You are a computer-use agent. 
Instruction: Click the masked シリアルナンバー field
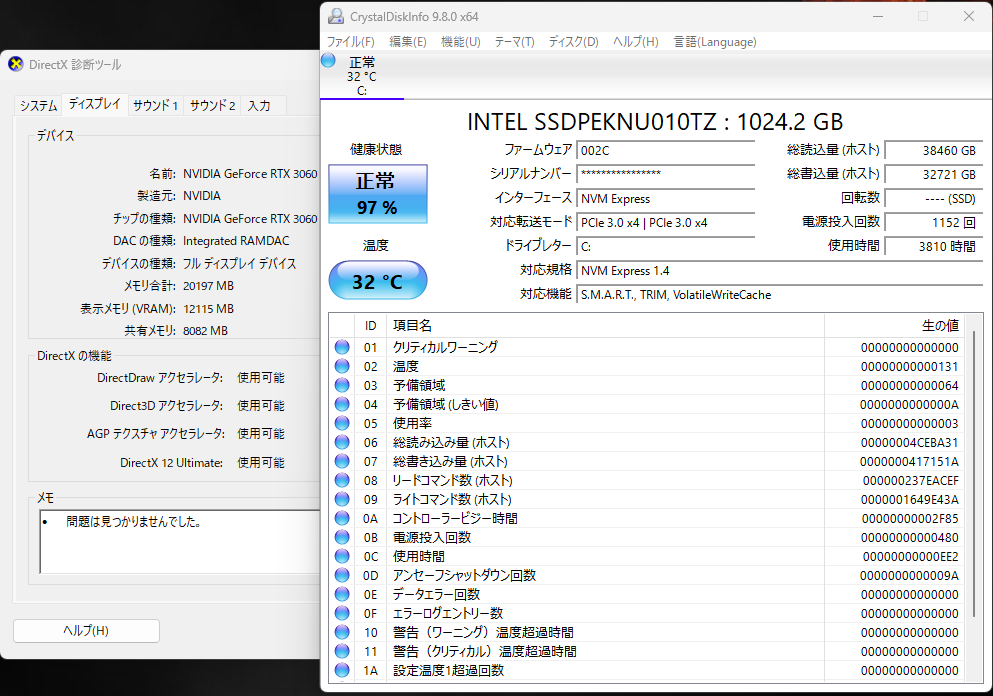(666, 174)
